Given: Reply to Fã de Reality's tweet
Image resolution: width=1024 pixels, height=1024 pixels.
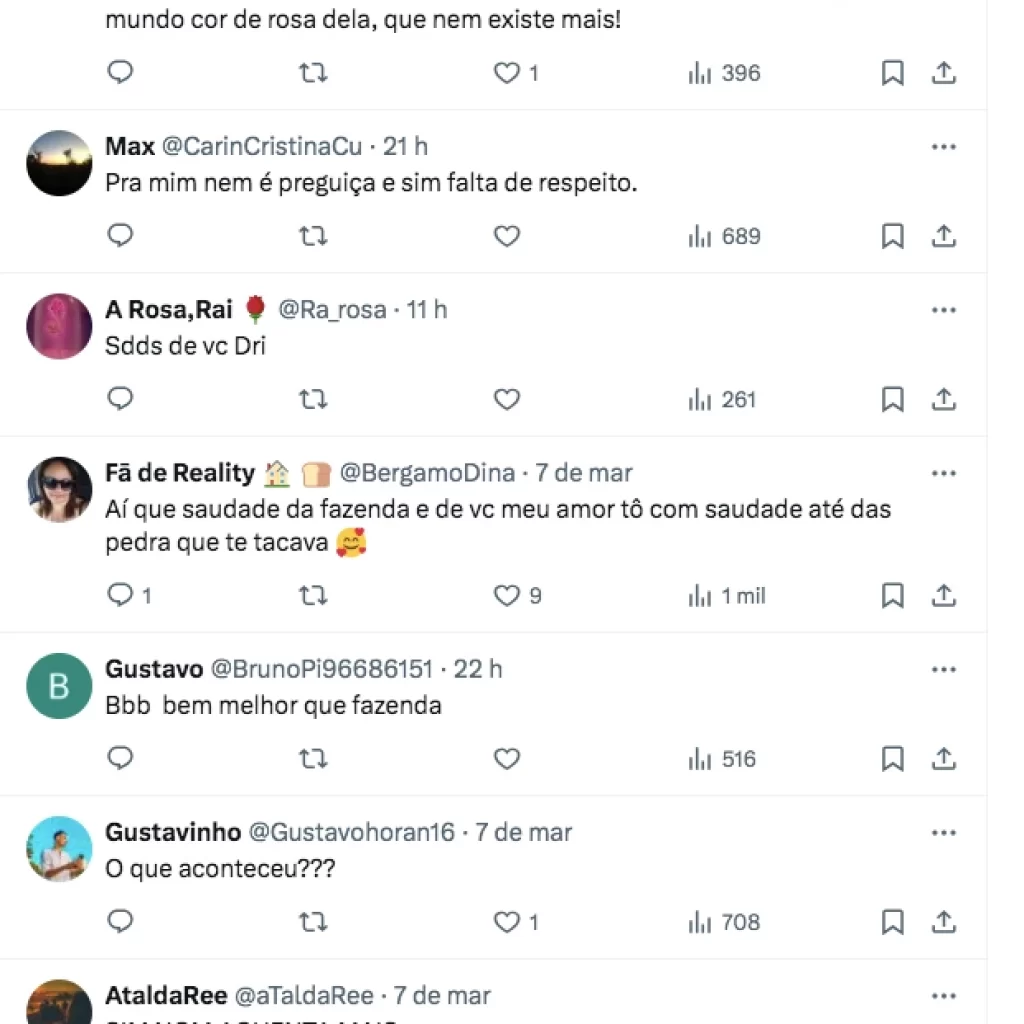Looking at the screenshot, I should click(120, 596).
